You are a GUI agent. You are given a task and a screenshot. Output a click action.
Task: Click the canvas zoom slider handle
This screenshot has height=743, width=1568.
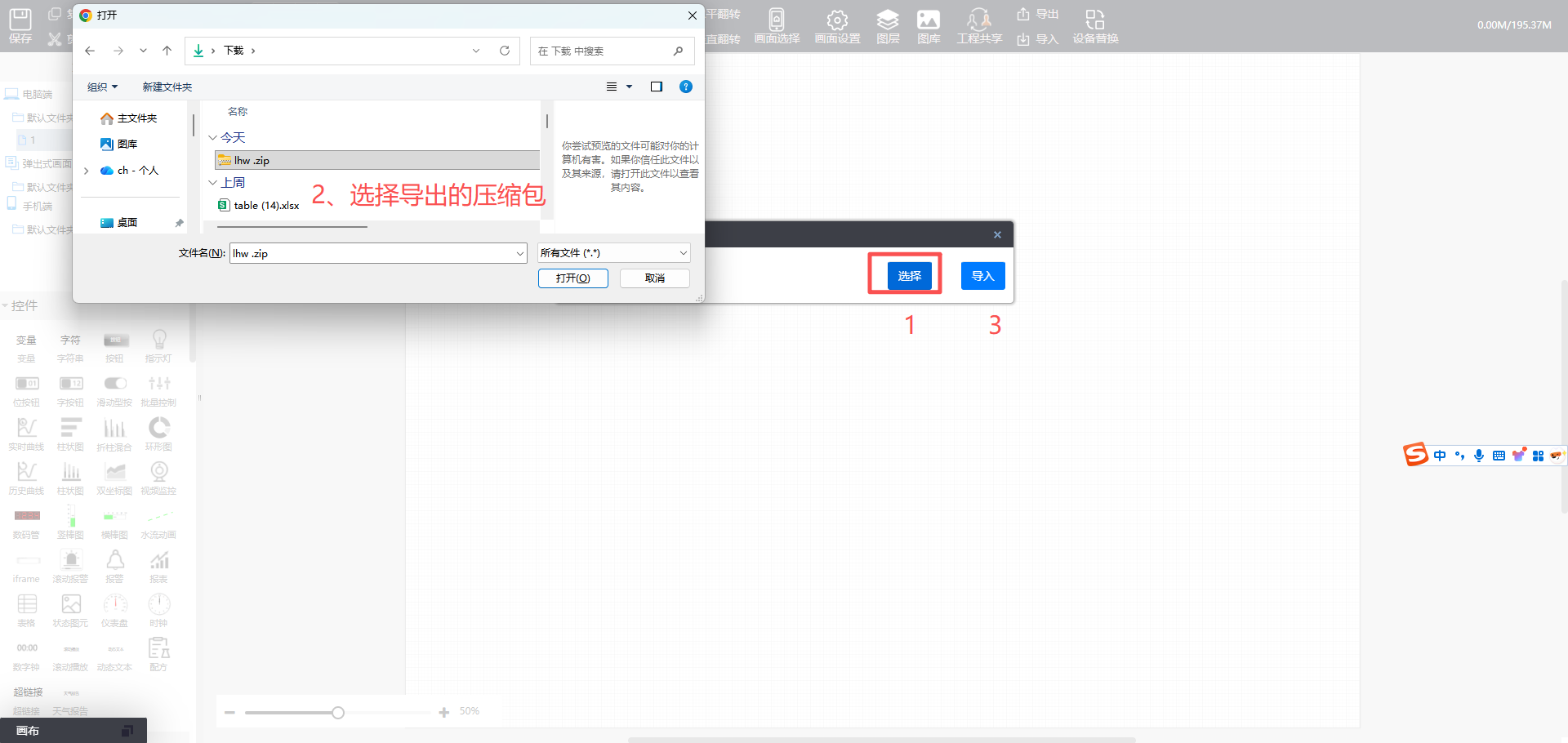pyautogui.click(x=338, y=713)
